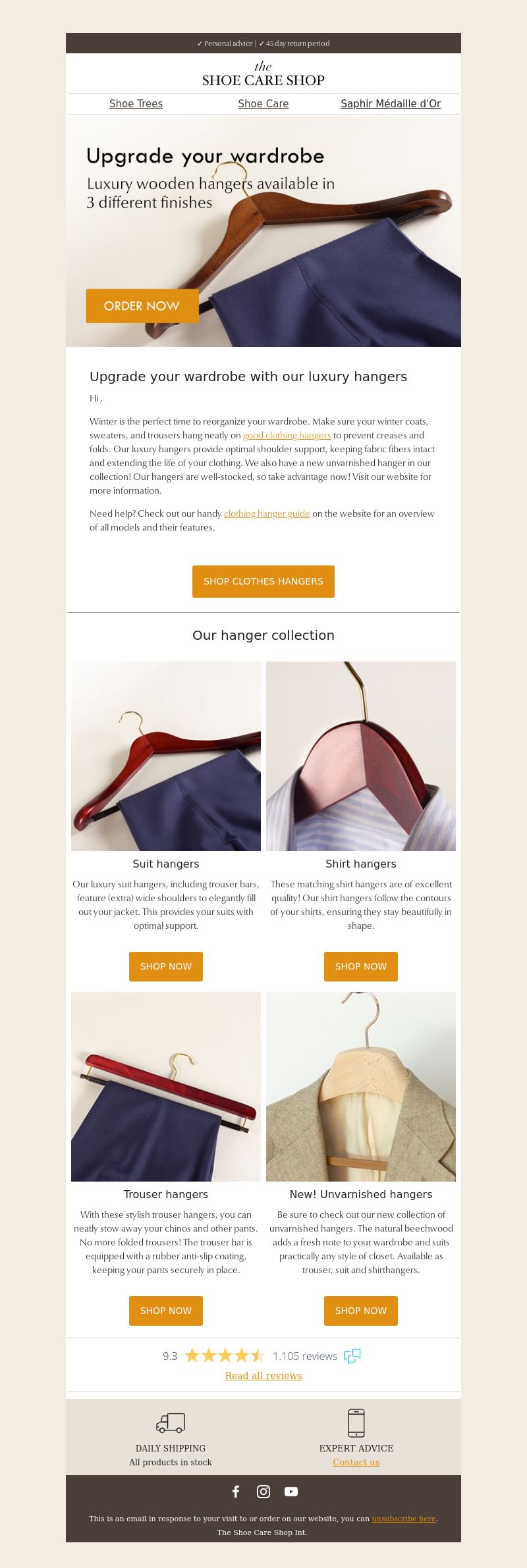Open the unvarnished hanger product image

pyautogui.click(x=361, y=1087)
